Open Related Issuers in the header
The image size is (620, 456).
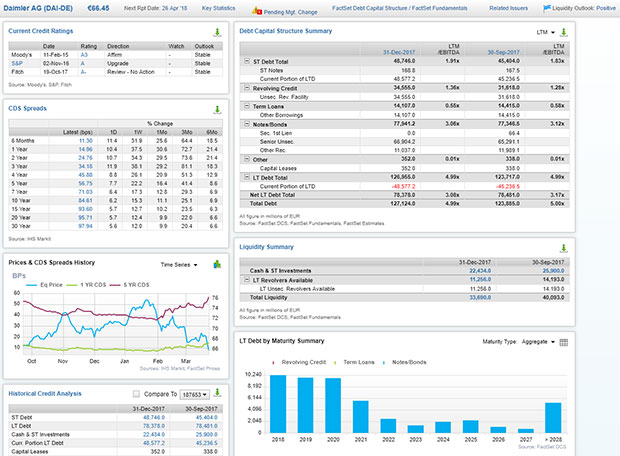click(508, 8)
